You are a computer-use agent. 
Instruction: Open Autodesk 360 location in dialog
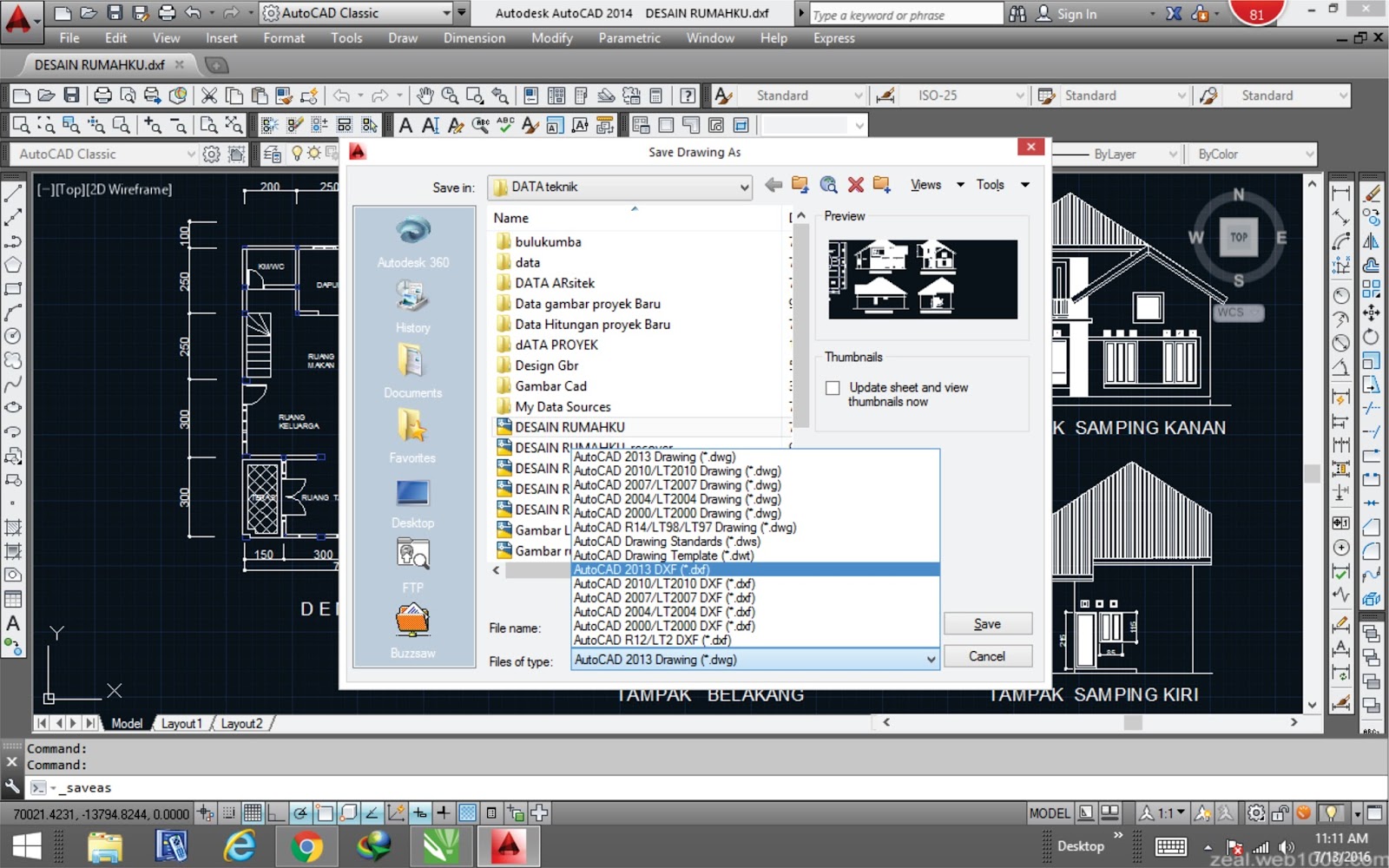(413, 241)
